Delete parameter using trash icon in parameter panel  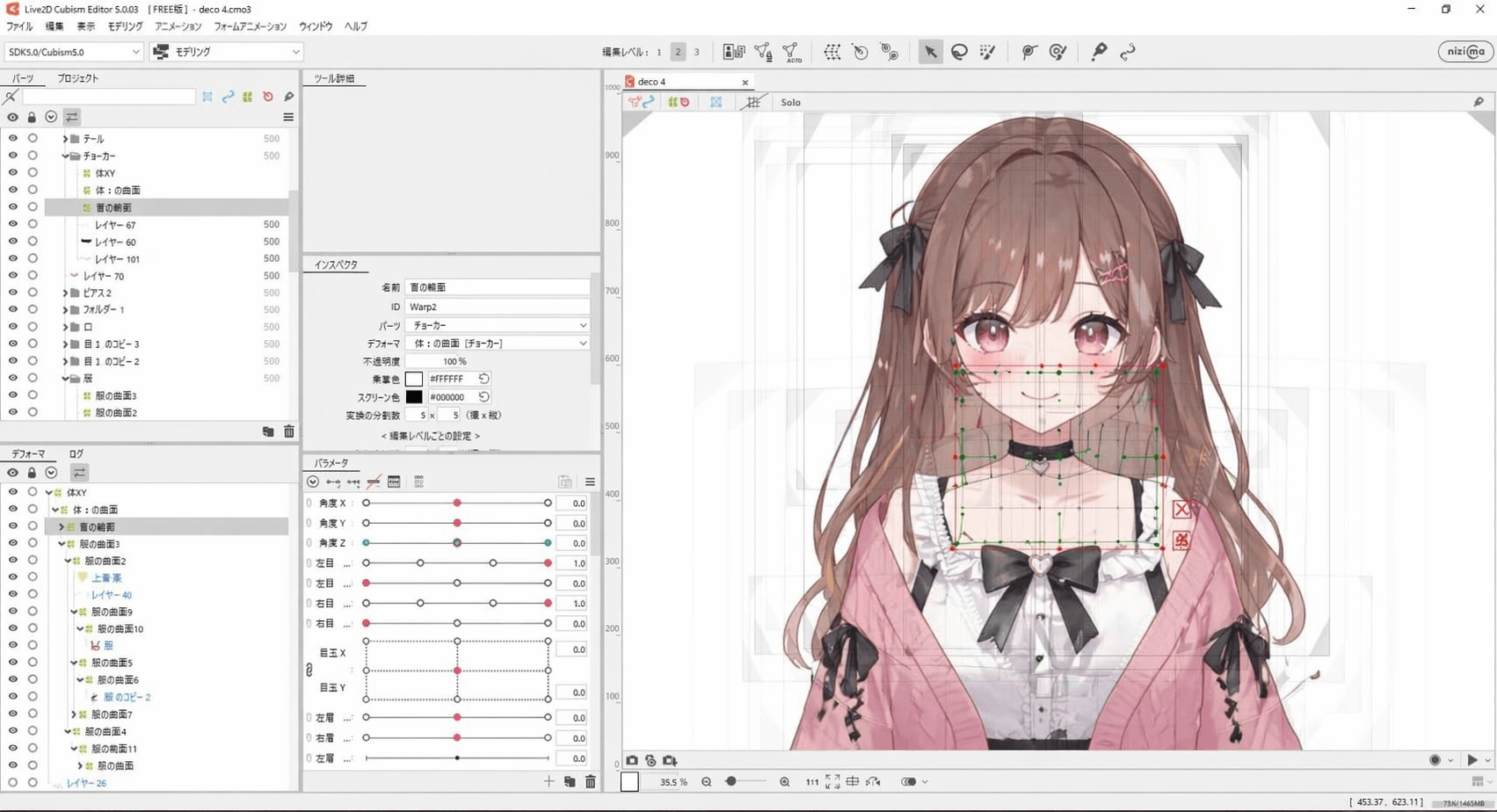point(591,781)
